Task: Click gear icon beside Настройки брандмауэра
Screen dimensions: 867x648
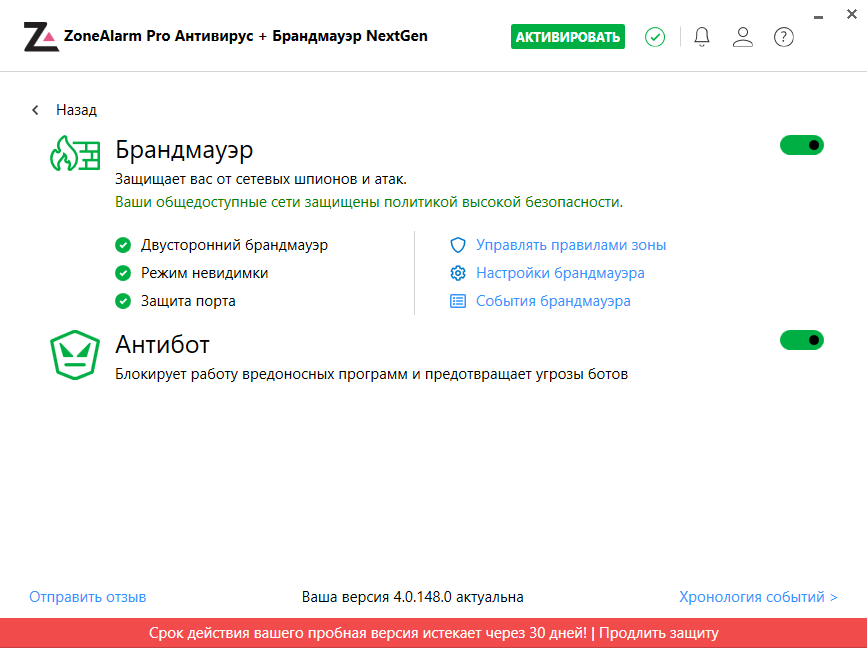Action: (458, 273)
